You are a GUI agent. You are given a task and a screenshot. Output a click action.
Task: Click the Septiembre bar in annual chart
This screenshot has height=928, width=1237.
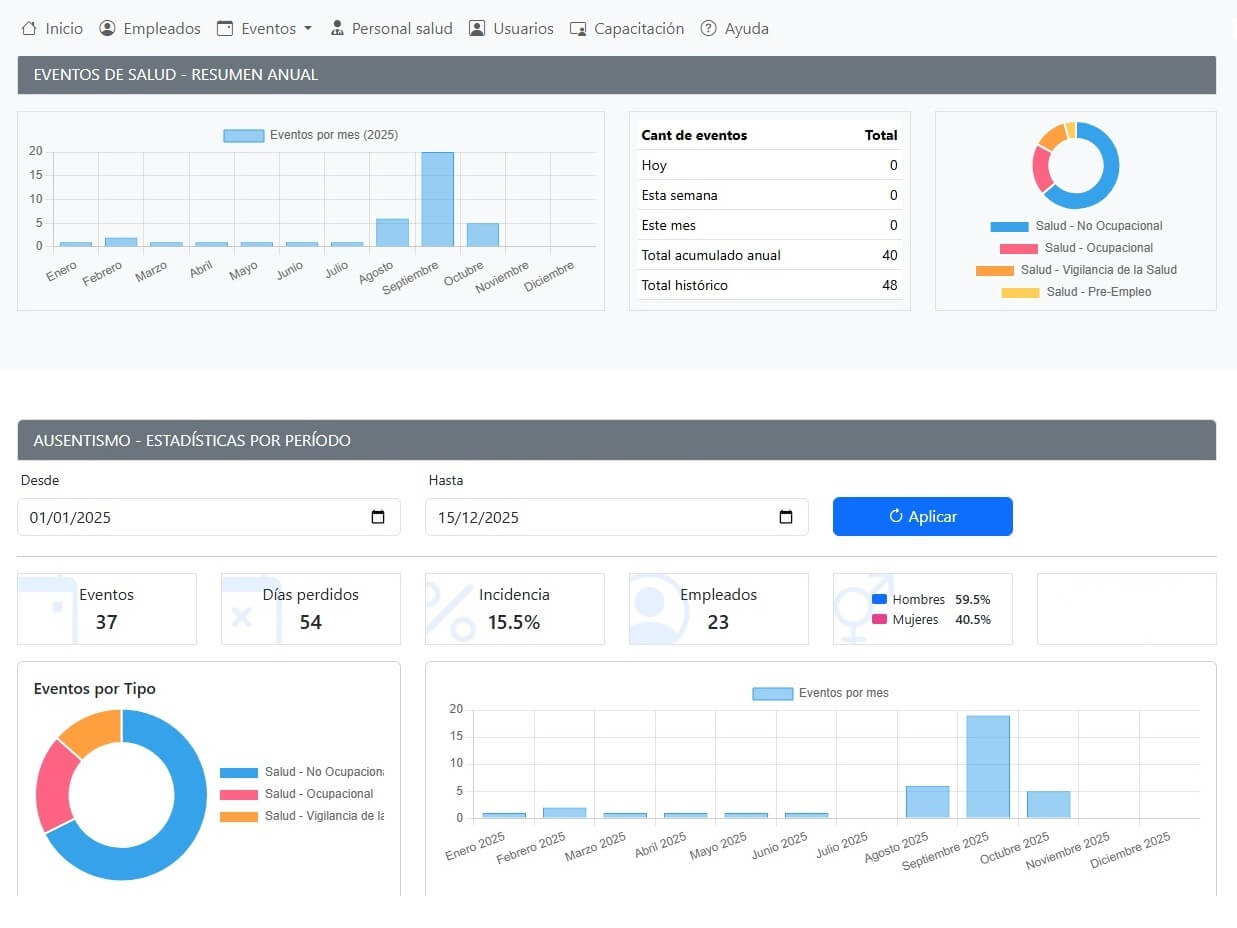(437, 199)
